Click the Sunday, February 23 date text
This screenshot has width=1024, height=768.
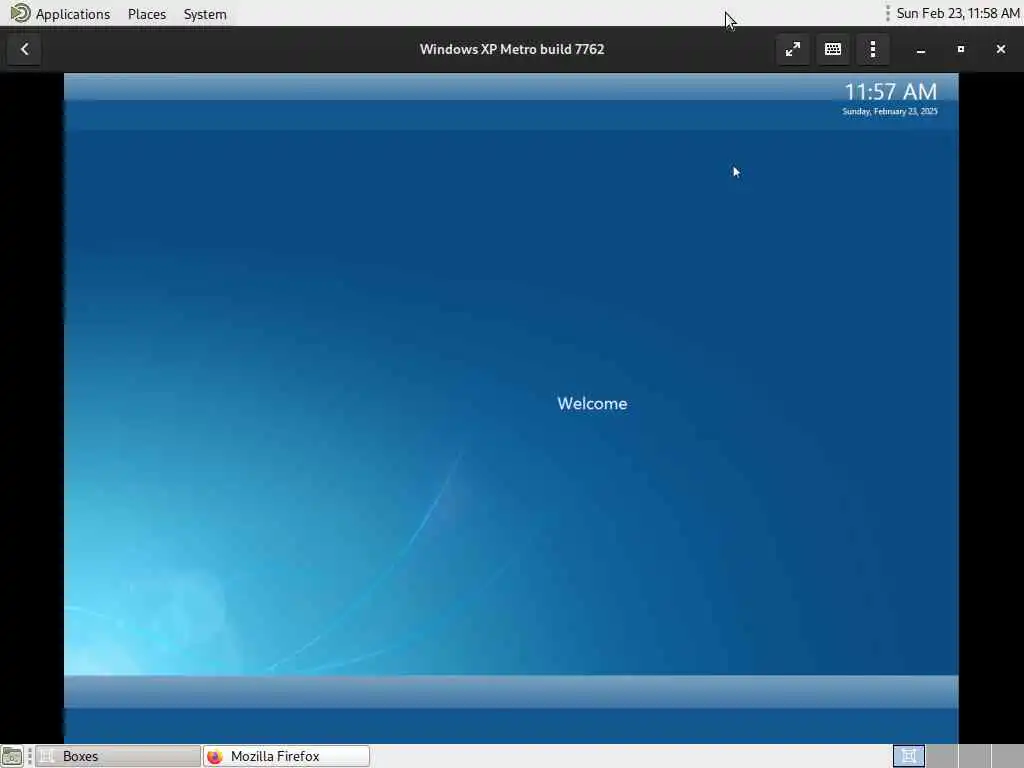[889, 112]
